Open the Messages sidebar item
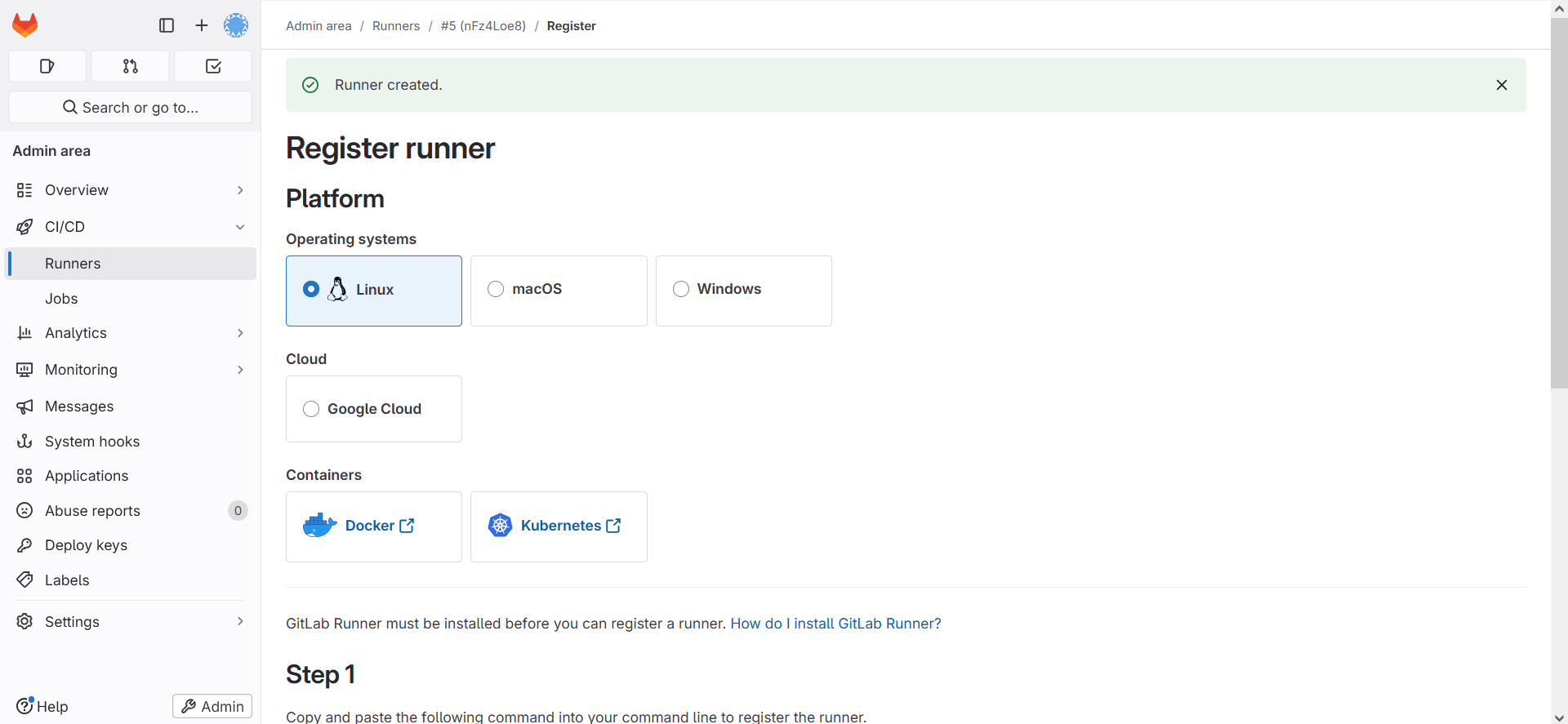Image resolution: width=1568 pixels, height=724 pixels. pos(131,406)
